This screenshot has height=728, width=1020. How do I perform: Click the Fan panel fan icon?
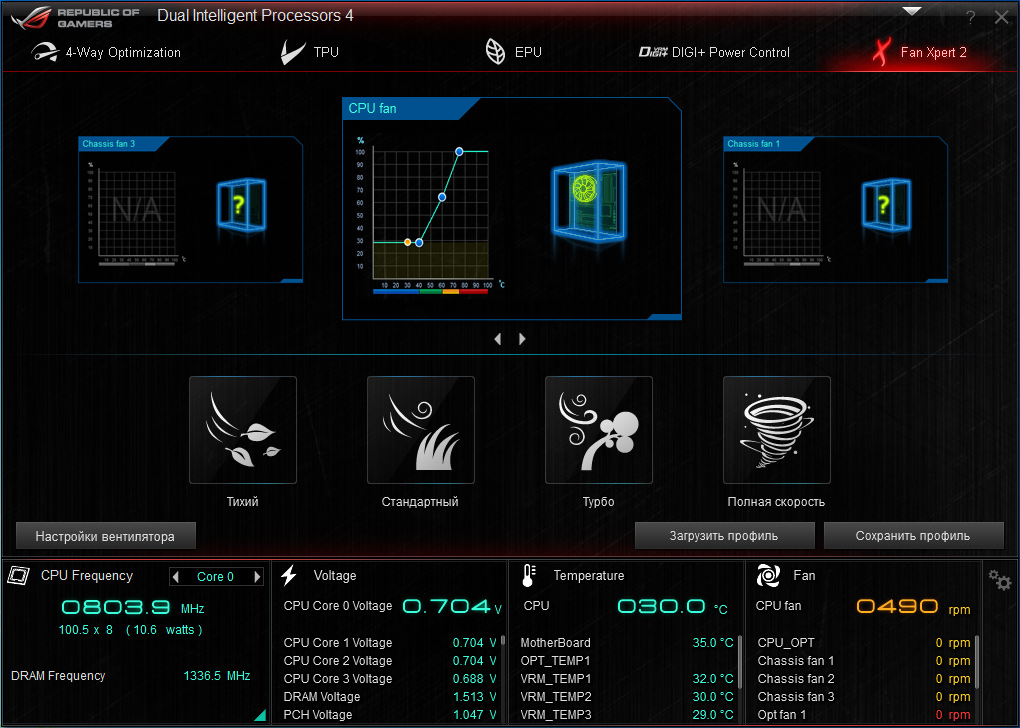pyautogui.click(x=768, y=575)
